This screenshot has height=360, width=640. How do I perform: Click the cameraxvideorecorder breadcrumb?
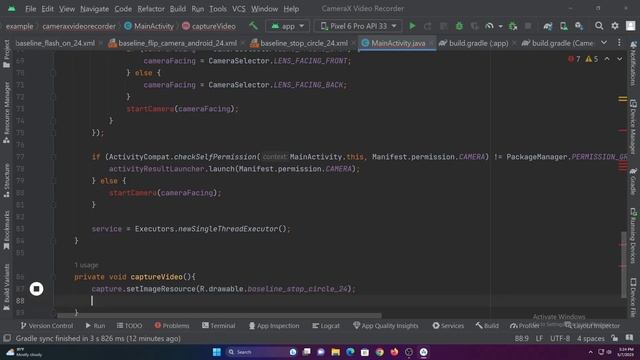point(79,26)
